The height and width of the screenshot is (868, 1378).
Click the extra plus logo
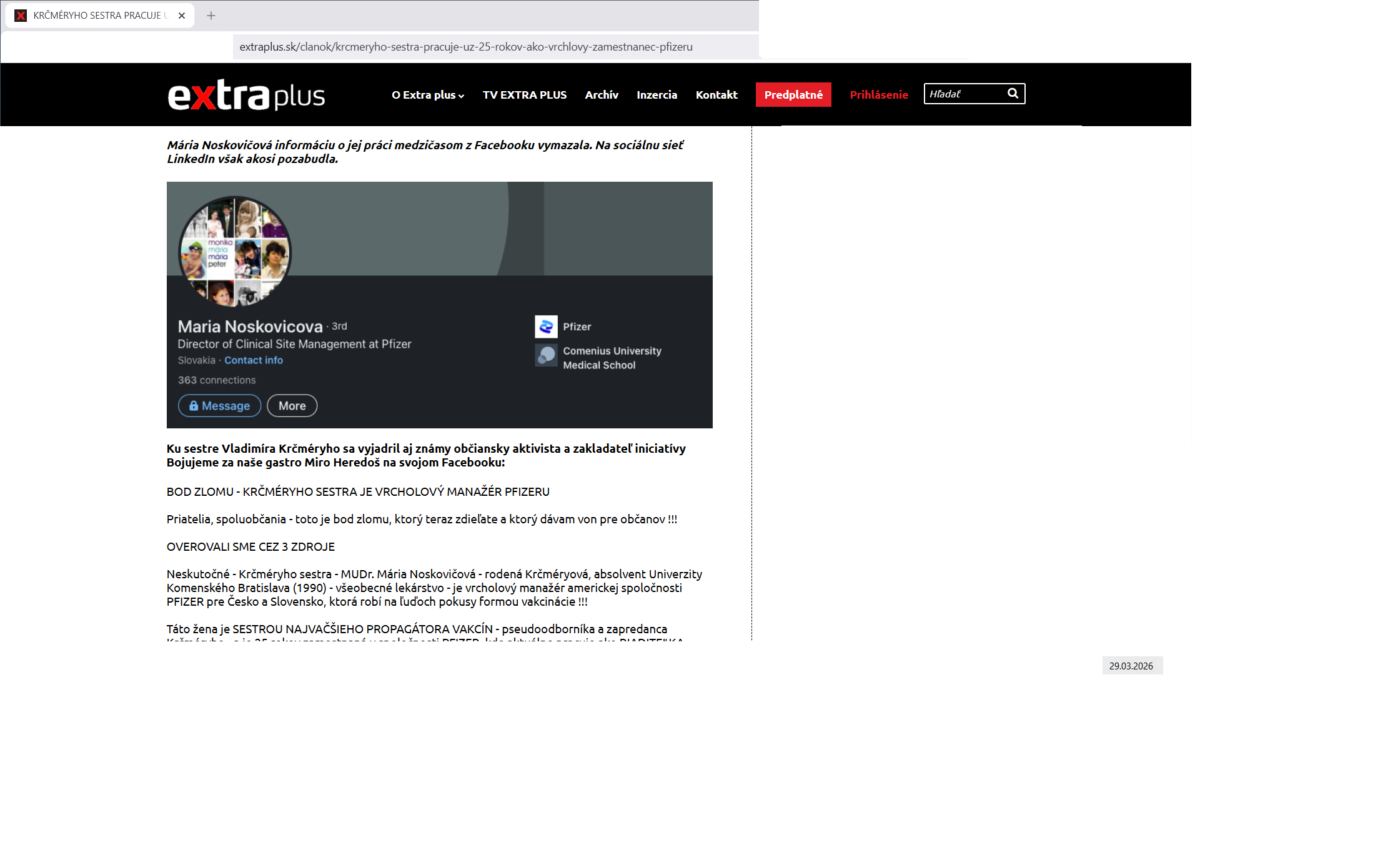click(x=246, y=96)
